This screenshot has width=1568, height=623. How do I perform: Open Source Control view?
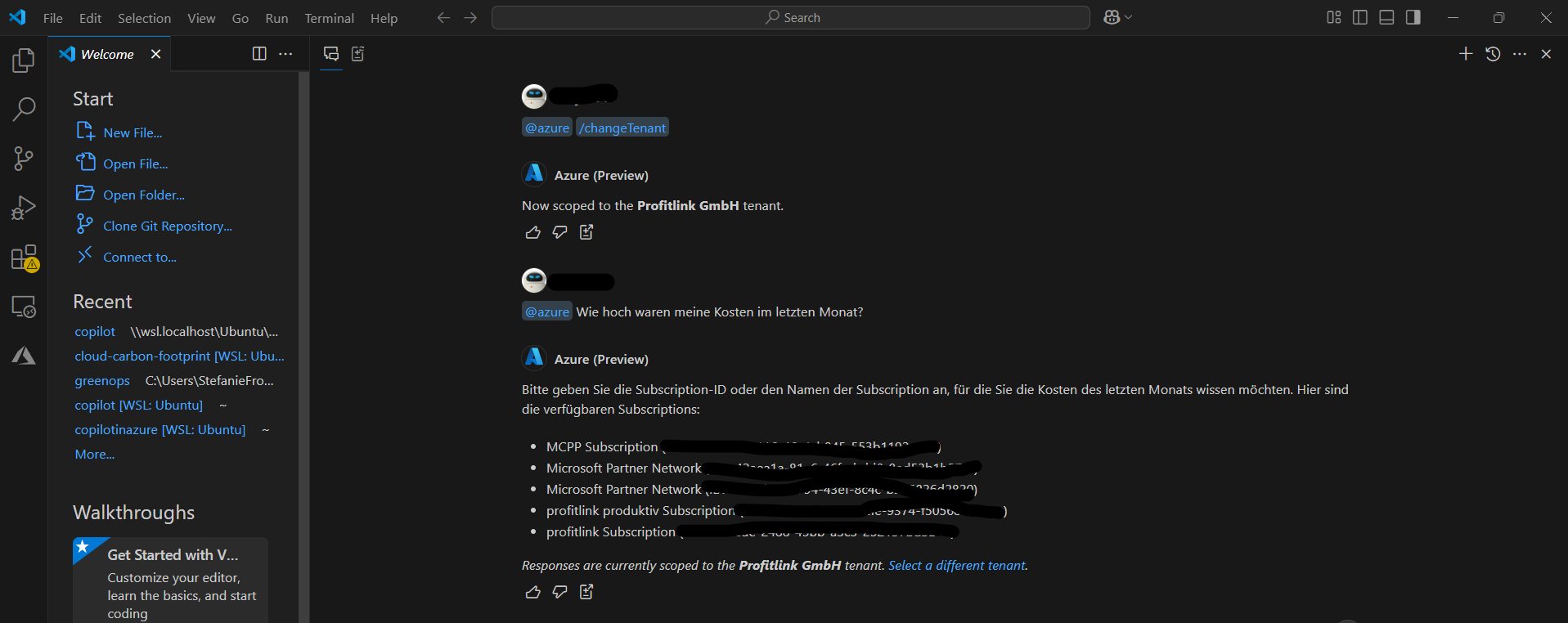[24, 159]
